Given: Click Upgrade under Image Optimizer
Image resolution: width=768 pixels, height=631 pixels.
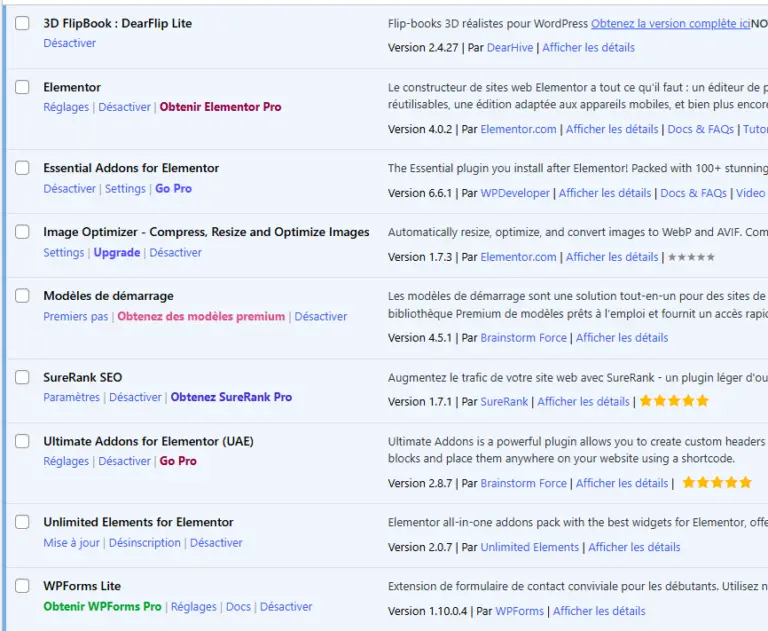Looking at the screenshot, I should 117,253.
